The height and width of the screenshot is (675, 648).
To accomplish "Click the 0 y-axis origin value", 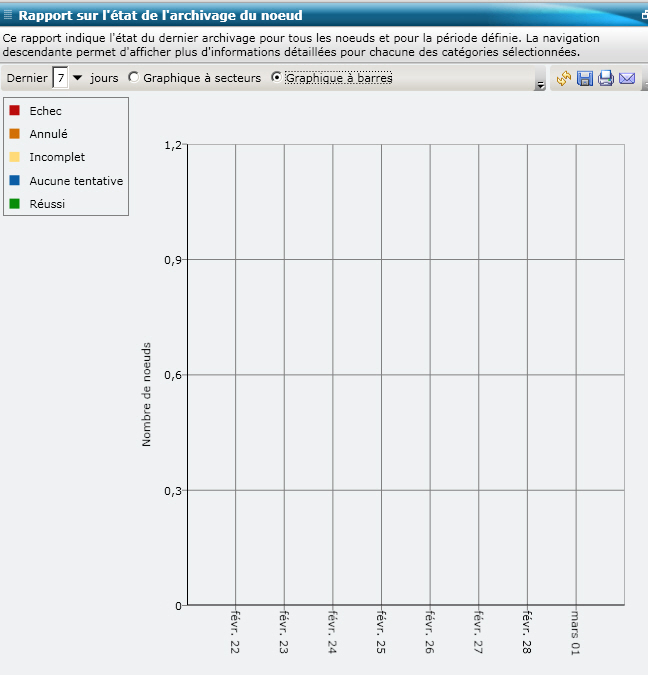I will click(x=178, y=606).
